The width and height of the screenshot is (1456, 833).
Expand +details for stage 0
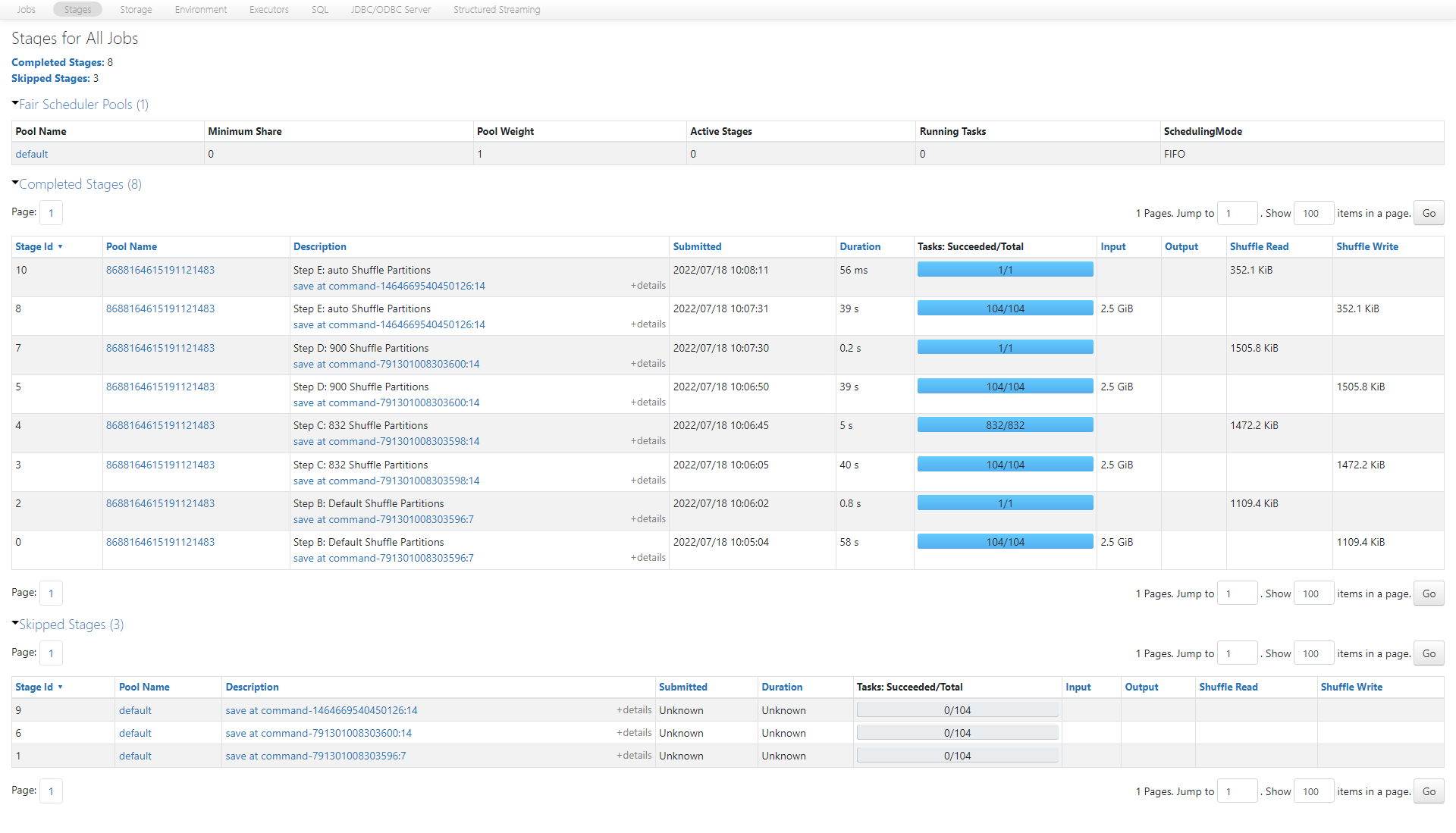[x=648, y=558]
